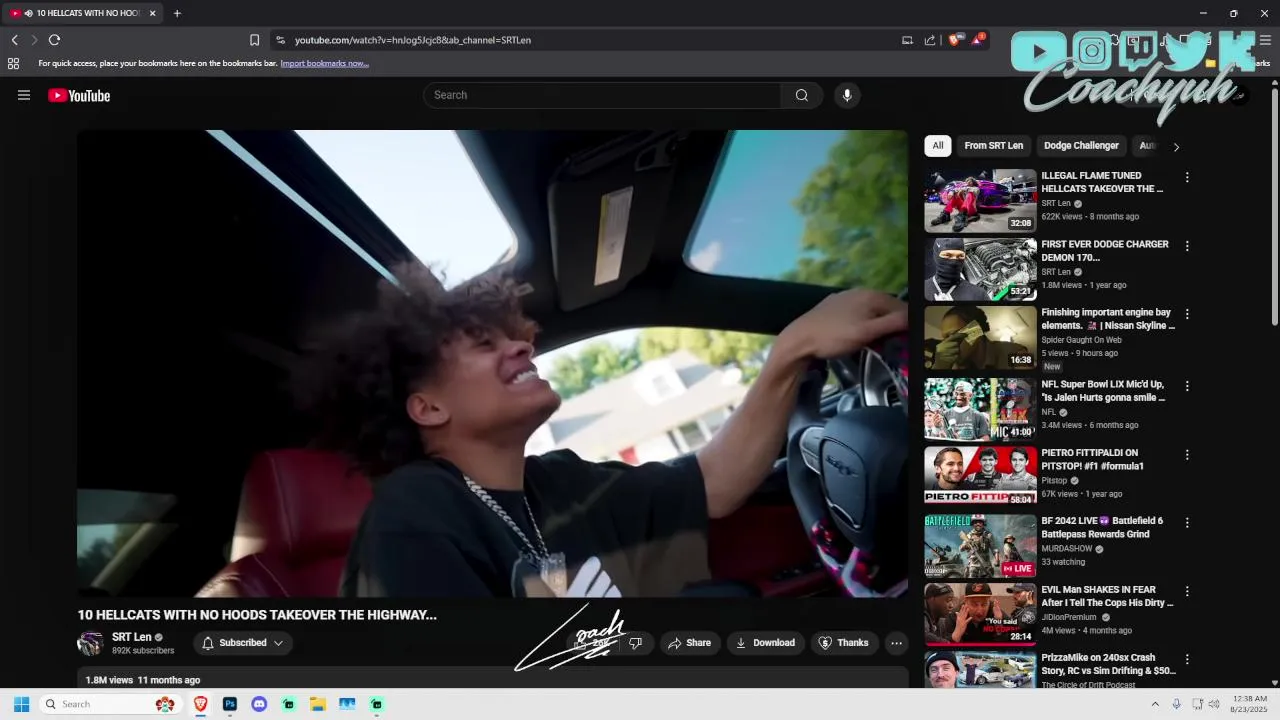Open options for NFL Super Bowl video
The image size is (1280, 720).
(1187, 386)
